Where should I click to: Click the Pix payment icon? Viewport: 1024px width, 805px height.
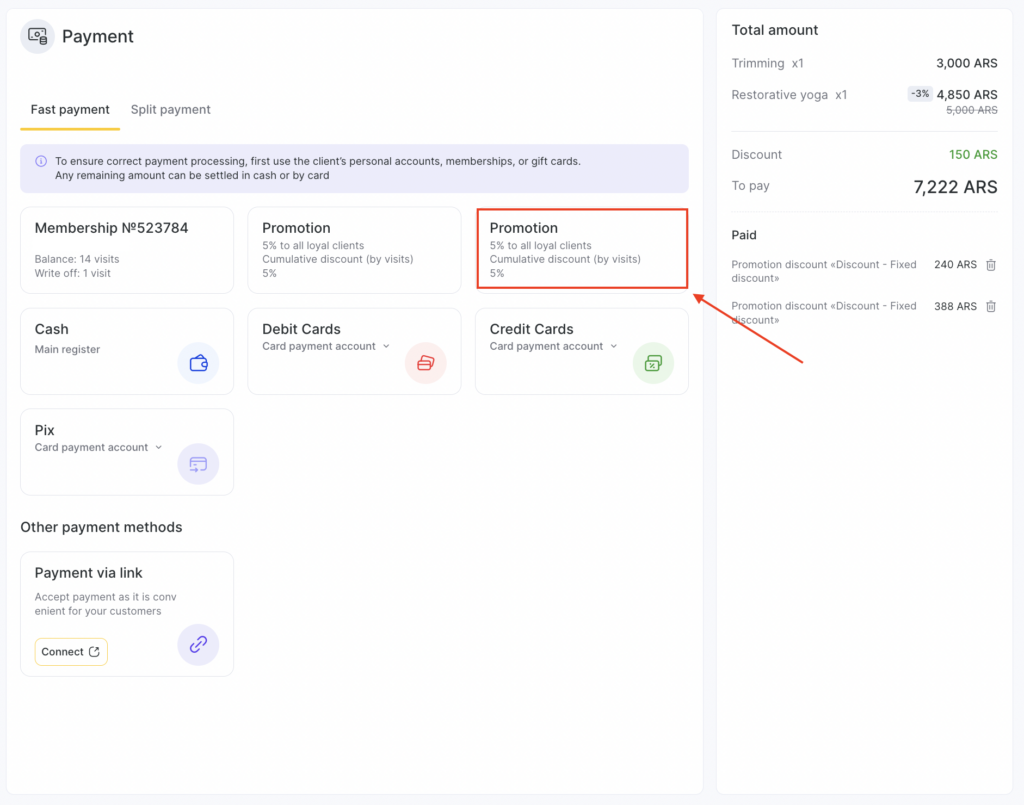pos(198,464)
